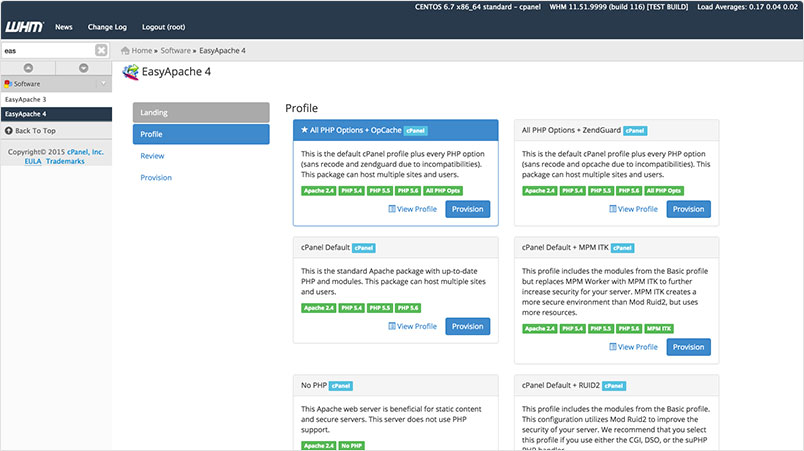Click the 'All PHP Opts' tag on OpCache card
This screenshot has height=451, width=804.
pos(443,191)
